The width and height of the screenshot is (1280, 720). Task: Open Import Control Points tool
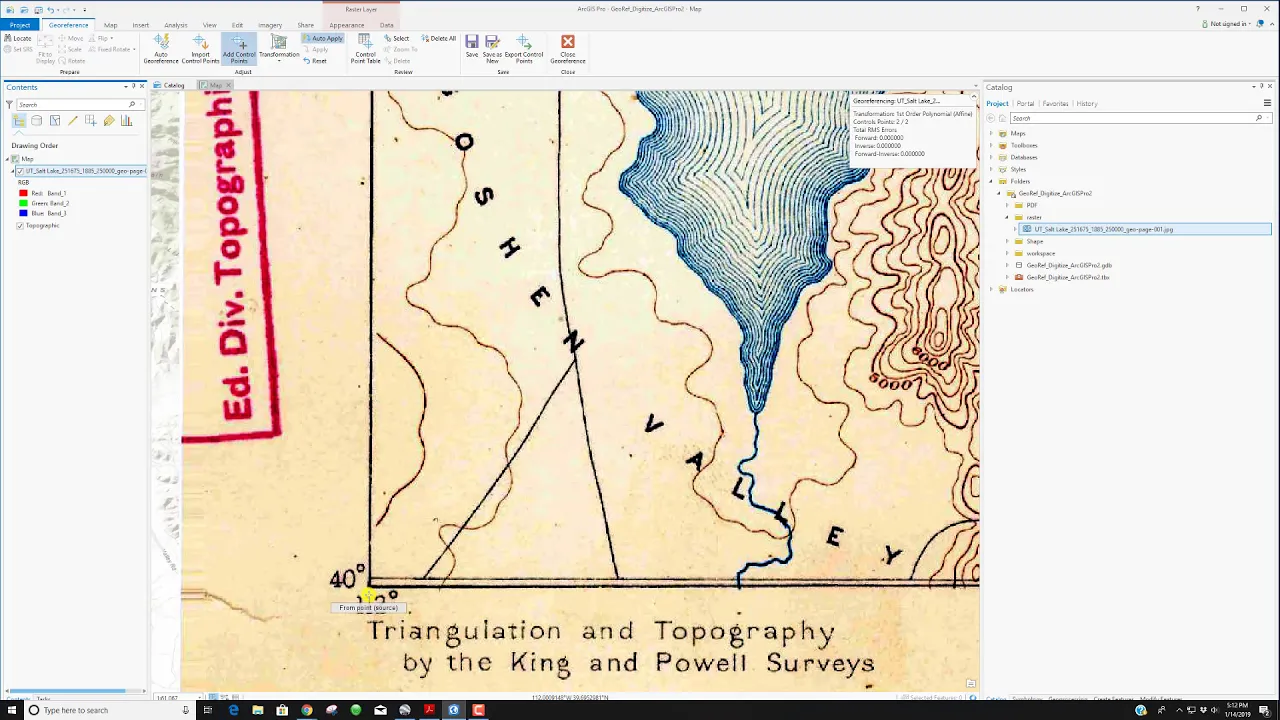coord(200,48)
